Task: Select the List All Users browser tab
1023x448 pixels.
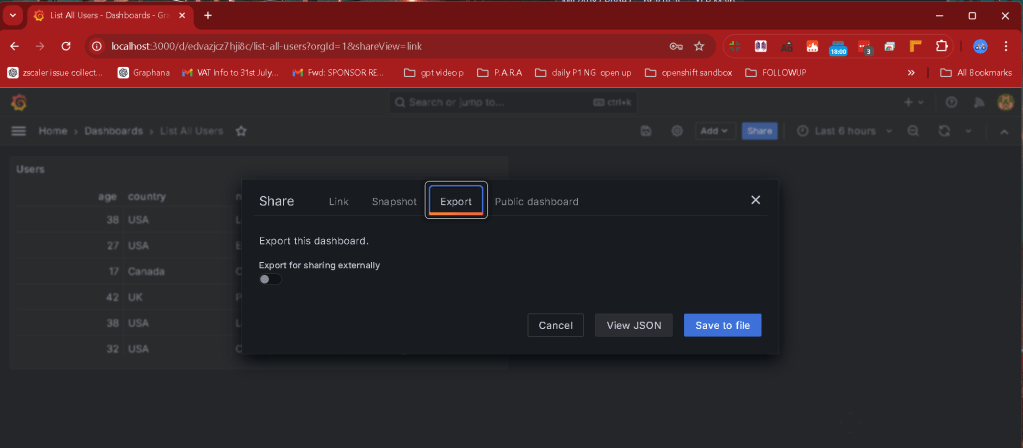Action: (x=110, y=15)
